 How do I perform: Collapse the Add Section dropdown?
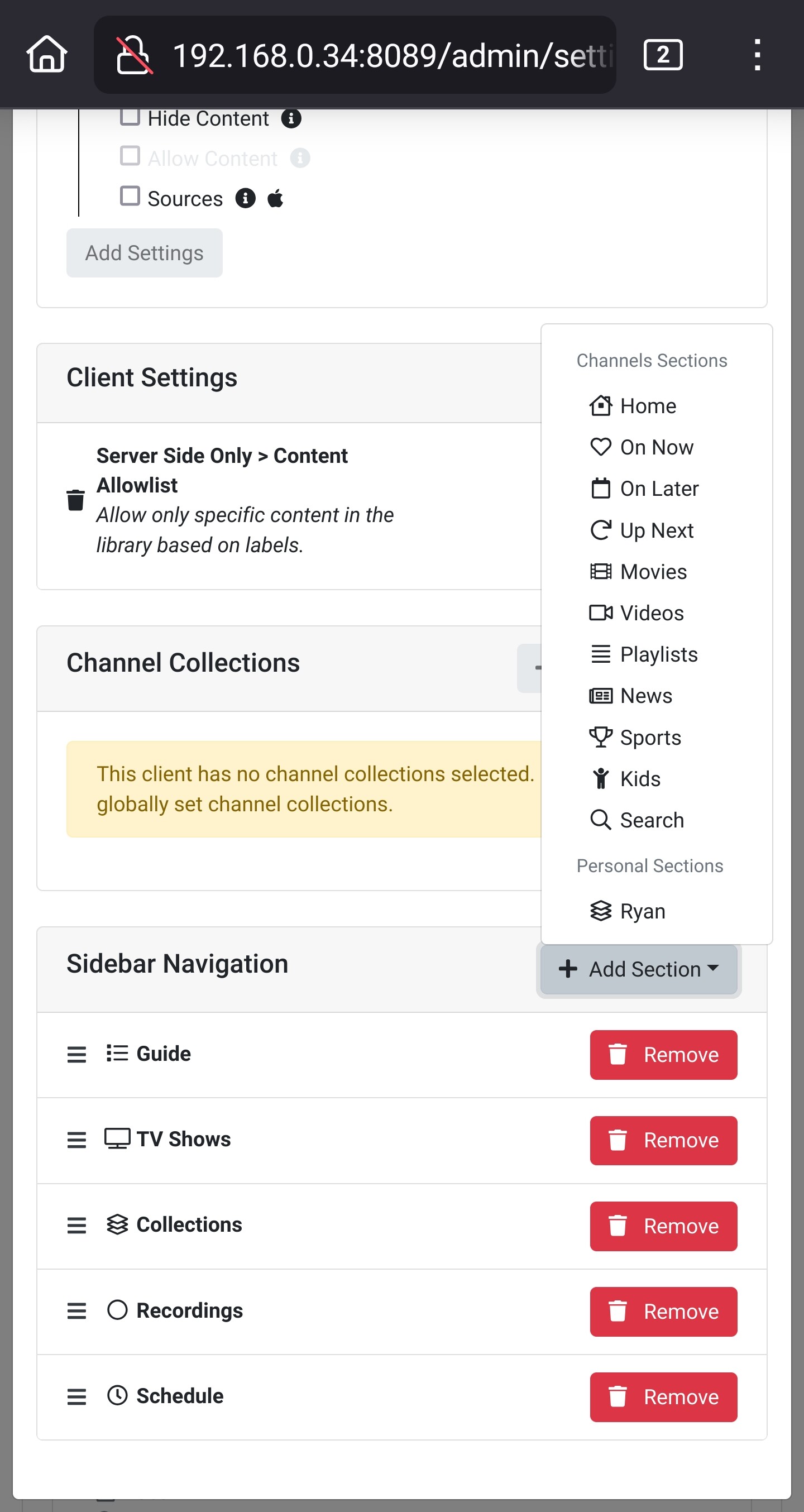click(638, 969)
